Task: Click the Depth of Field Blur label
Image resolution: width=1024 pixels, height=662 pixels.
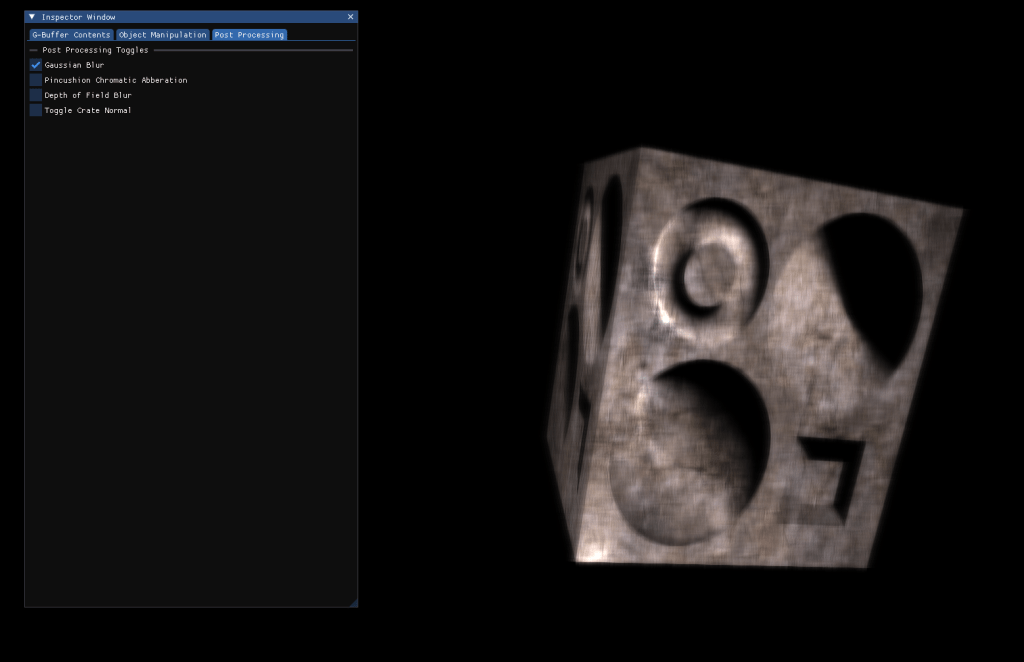Action: click(88, 95)
